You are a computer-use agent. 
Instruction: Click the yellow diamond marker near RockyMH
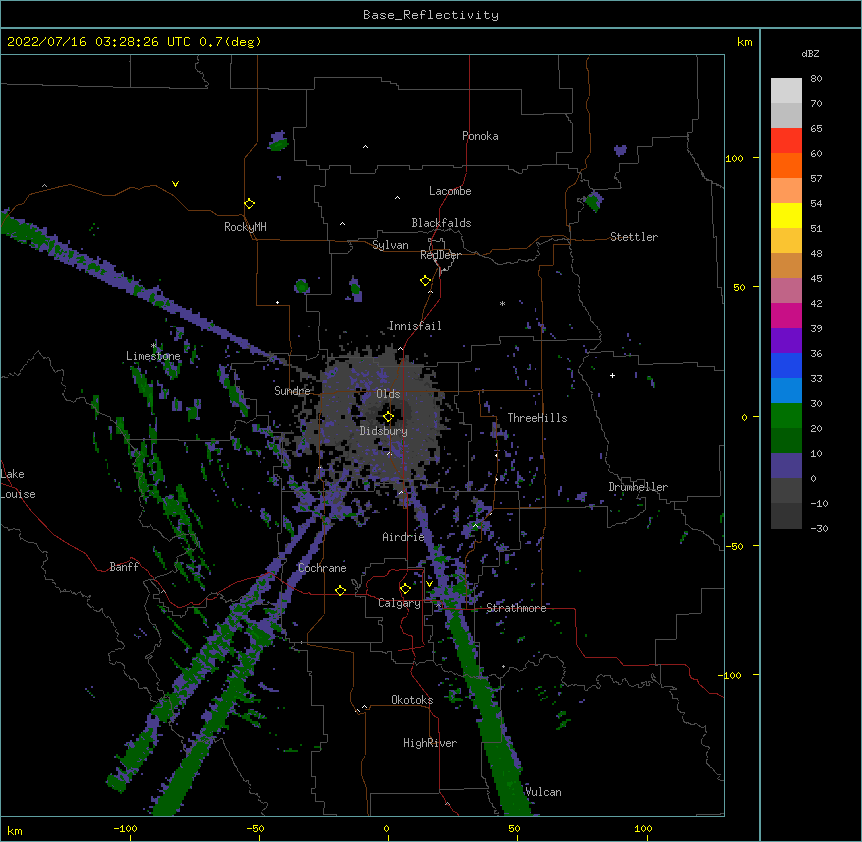(249, 204)
